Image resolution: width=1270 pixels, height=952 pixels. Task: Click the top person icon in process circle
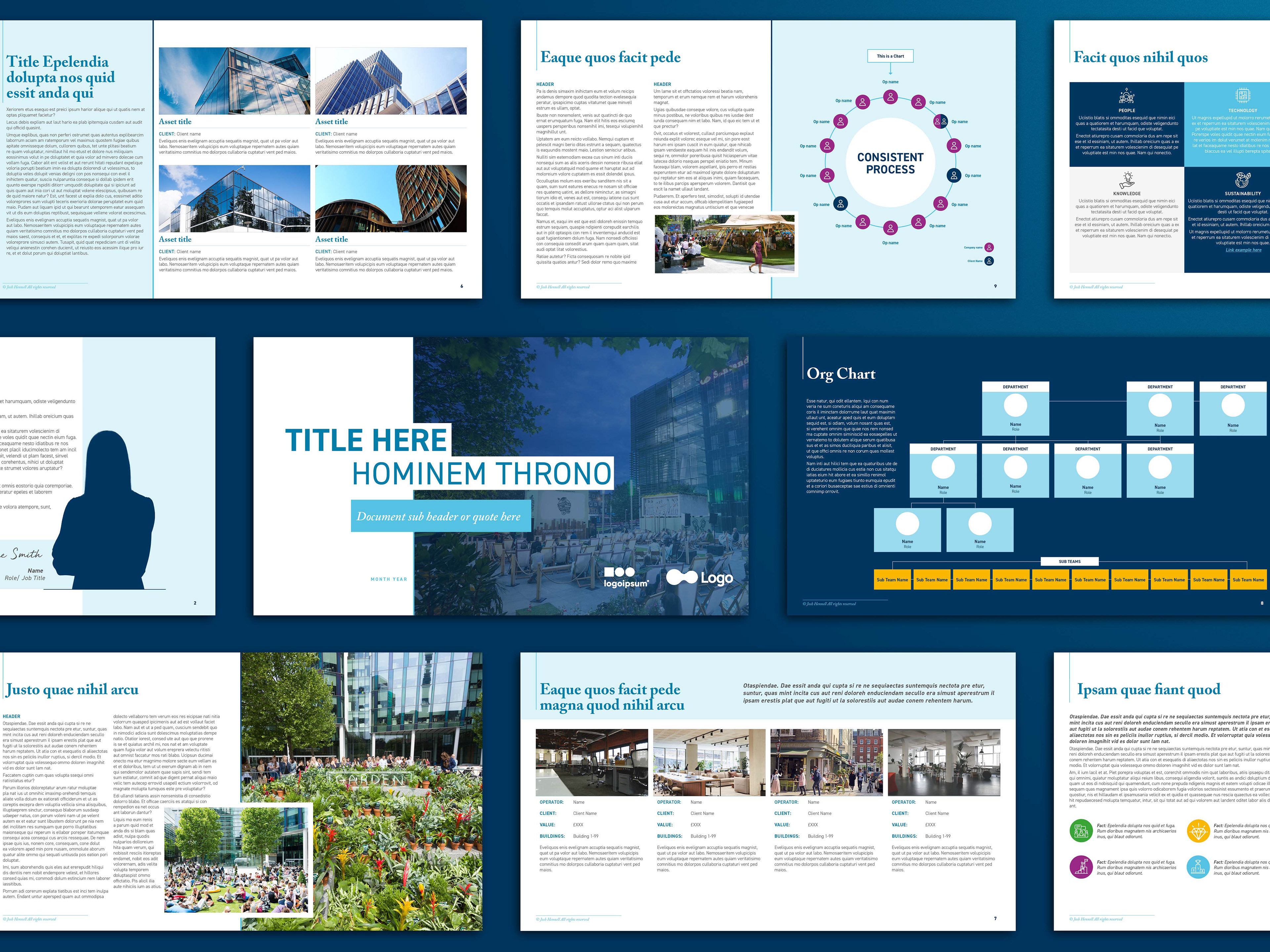891,97
